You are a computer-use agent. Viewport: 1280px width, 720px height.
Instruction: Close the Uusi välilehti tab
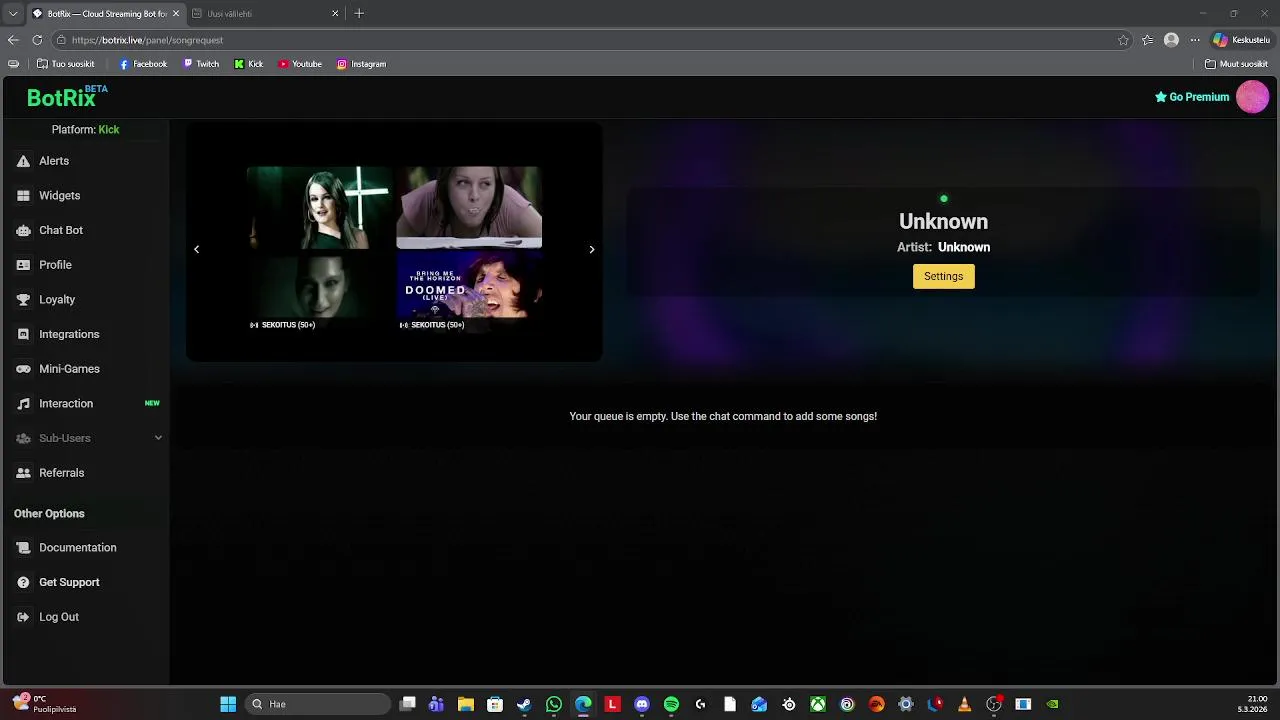coord(335,14)
